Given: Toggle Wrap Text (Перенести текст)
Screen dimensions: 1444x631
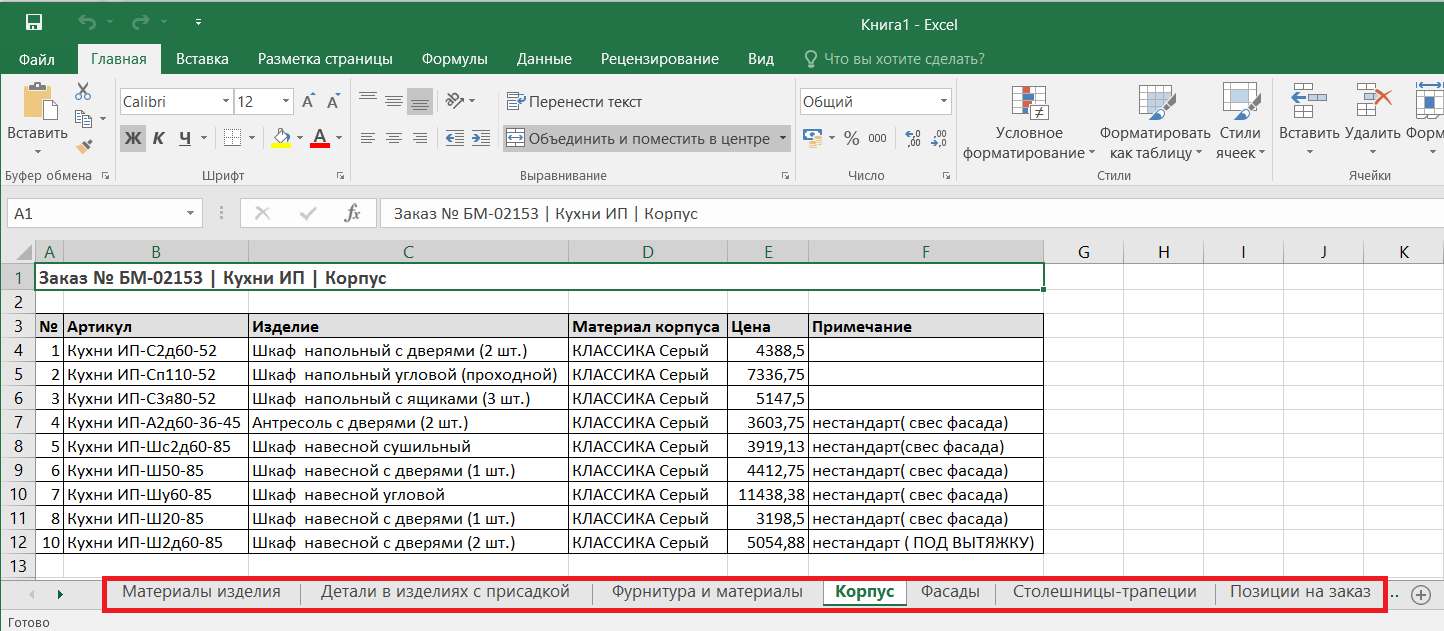Looking at the screenshot, I should tap(574, 102).
